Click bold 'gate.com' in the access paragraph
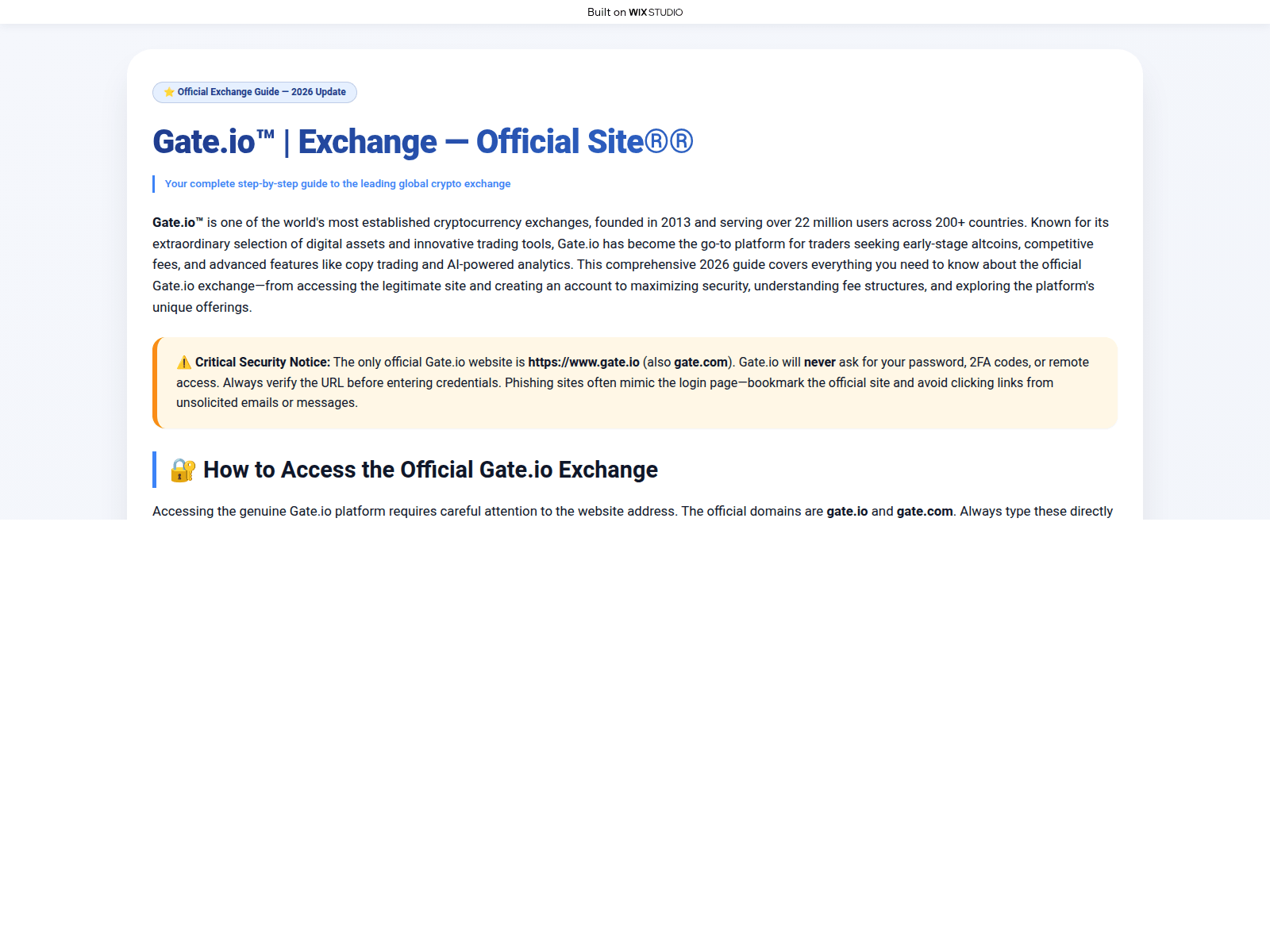Viewport: 1270px width, 952px height. pos(925,512)
